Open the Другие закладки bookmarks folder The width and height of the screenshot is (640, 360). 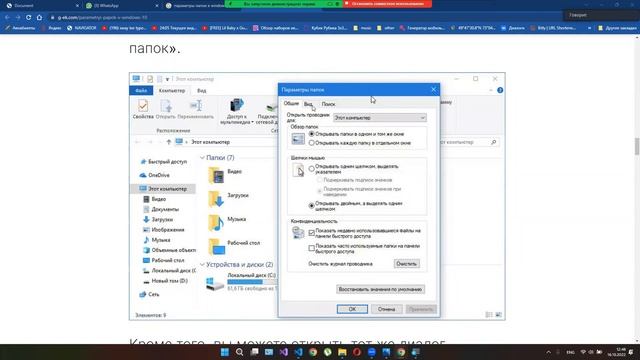(x=617, y=28)
